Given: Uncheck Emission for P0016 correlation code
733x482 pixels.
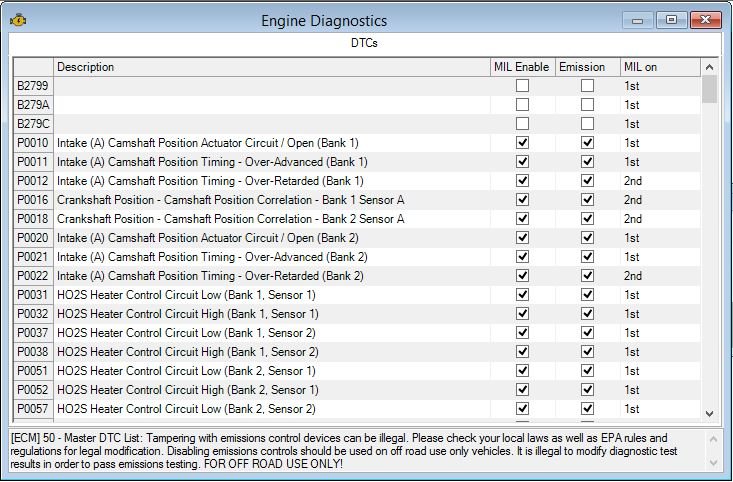Looking at the screenshot, I should (587, 200).
